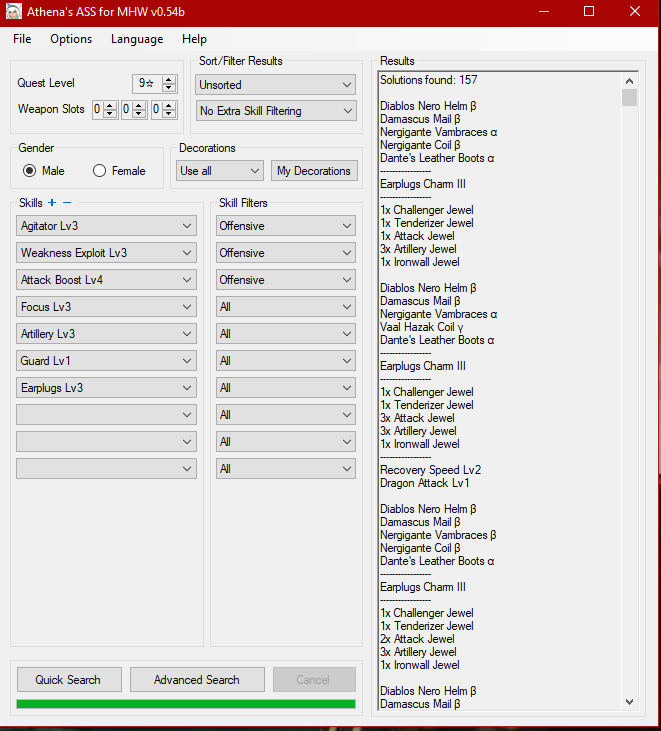
Task: Start a Quick Search
Action: (x=69, y=680)
